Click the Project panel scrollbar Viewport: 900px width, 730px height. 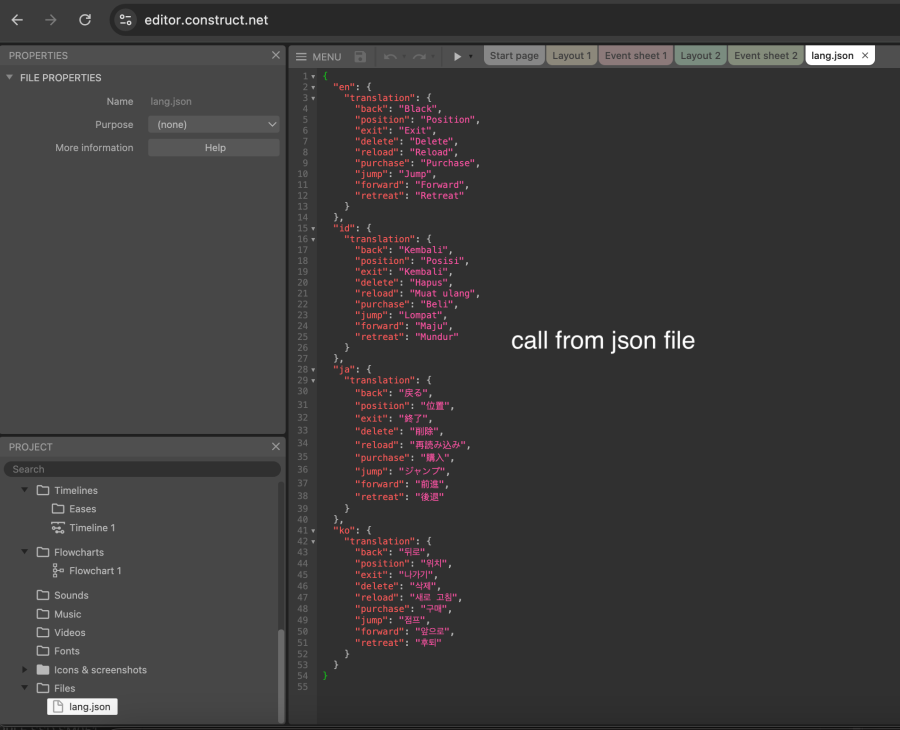pyautogui.click(x=281, y=675)
